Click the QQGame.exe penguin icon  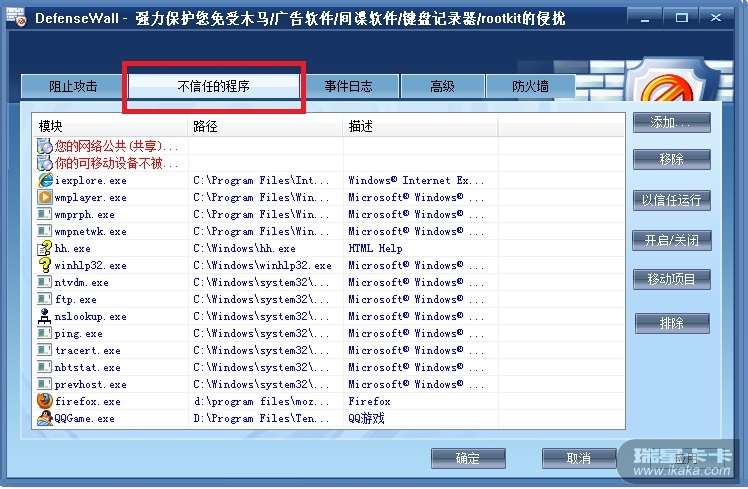pos(45,418)
